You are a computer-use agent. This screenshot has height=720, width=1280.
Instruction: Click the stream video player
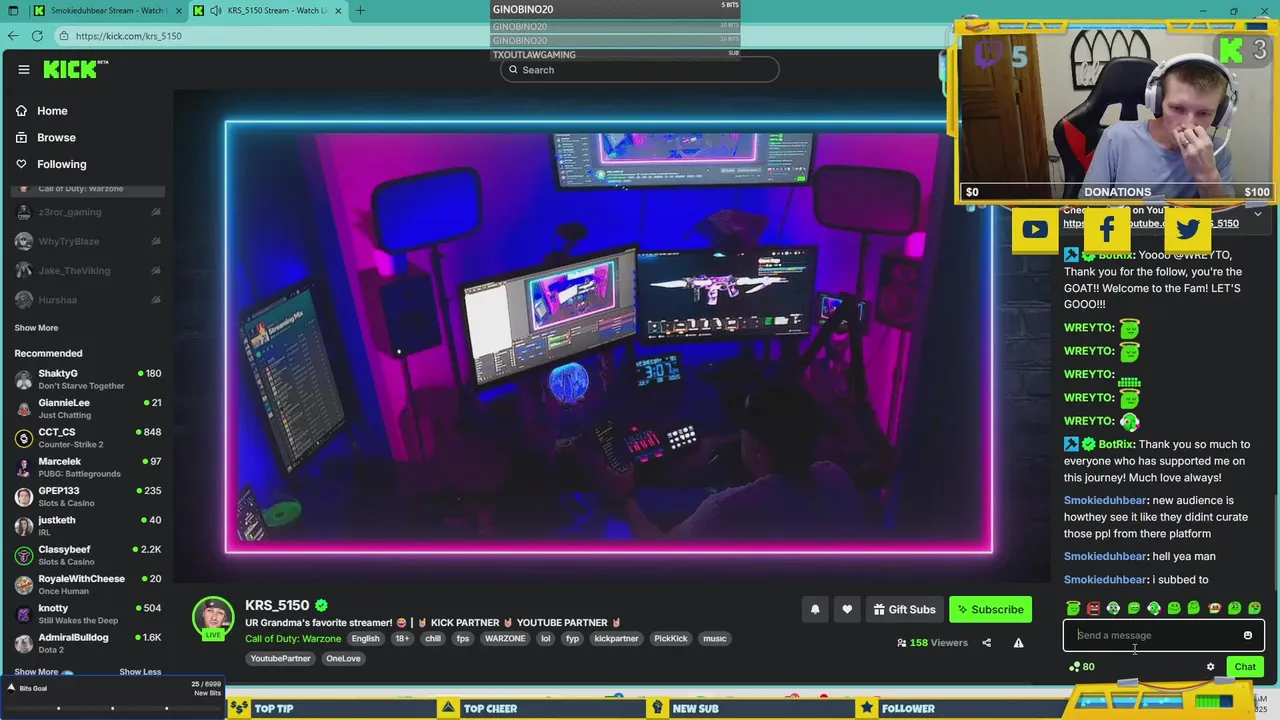tap(610, 337)
